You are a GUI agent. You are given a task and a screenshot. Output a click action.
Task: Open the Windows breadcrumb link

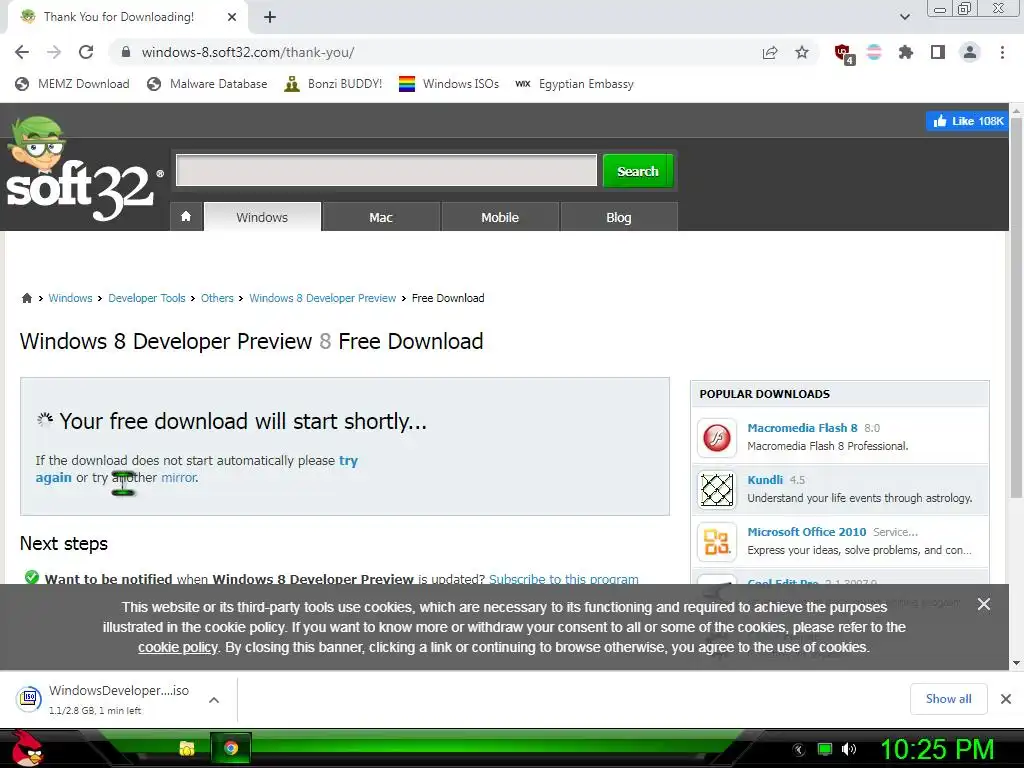(x=70, y=298)
